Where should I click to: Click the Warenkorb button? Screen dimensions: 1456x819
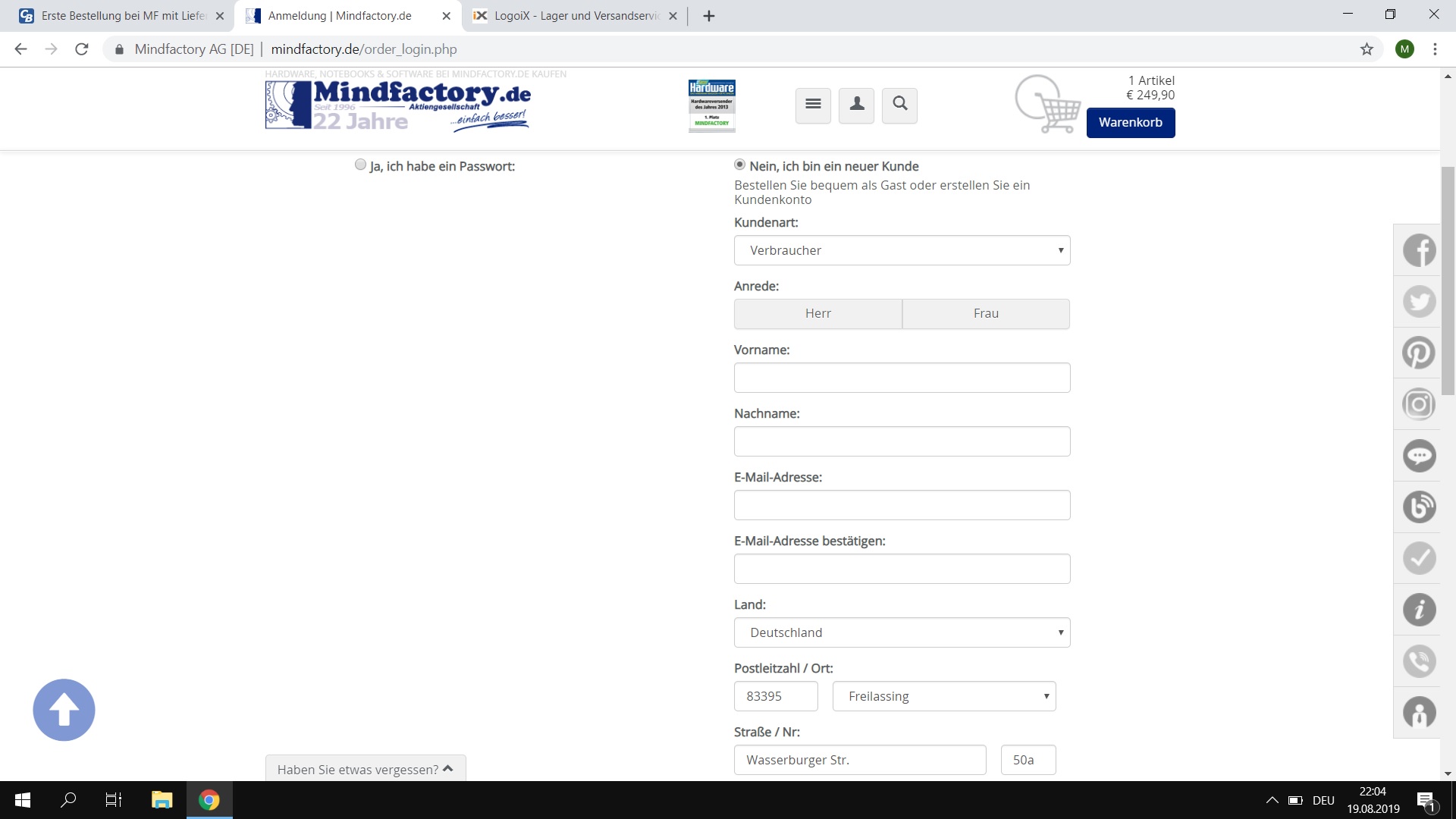[x=1130, y=123]
